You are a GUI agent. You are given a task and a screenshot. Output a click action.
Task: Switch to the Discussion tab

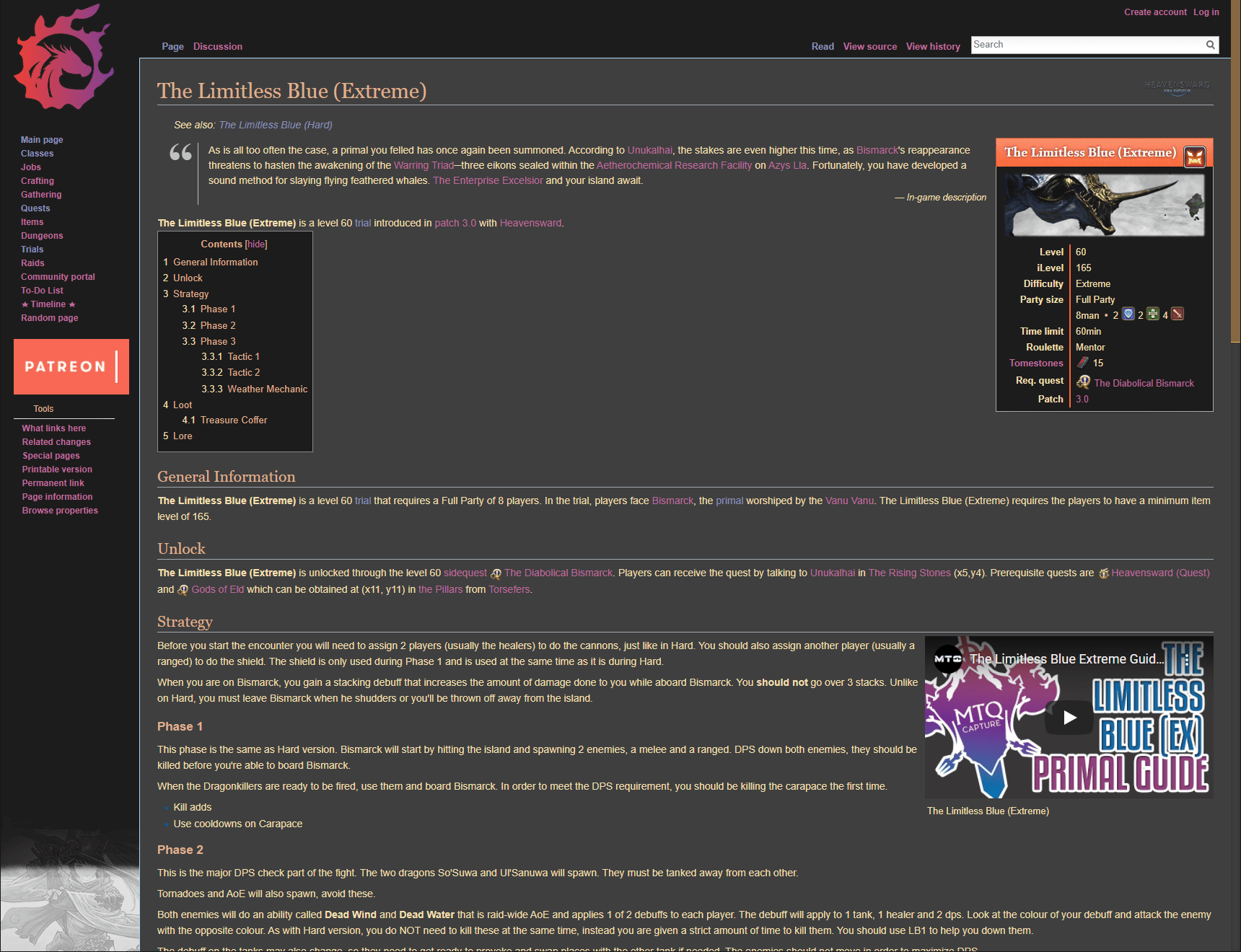point(218,46)
